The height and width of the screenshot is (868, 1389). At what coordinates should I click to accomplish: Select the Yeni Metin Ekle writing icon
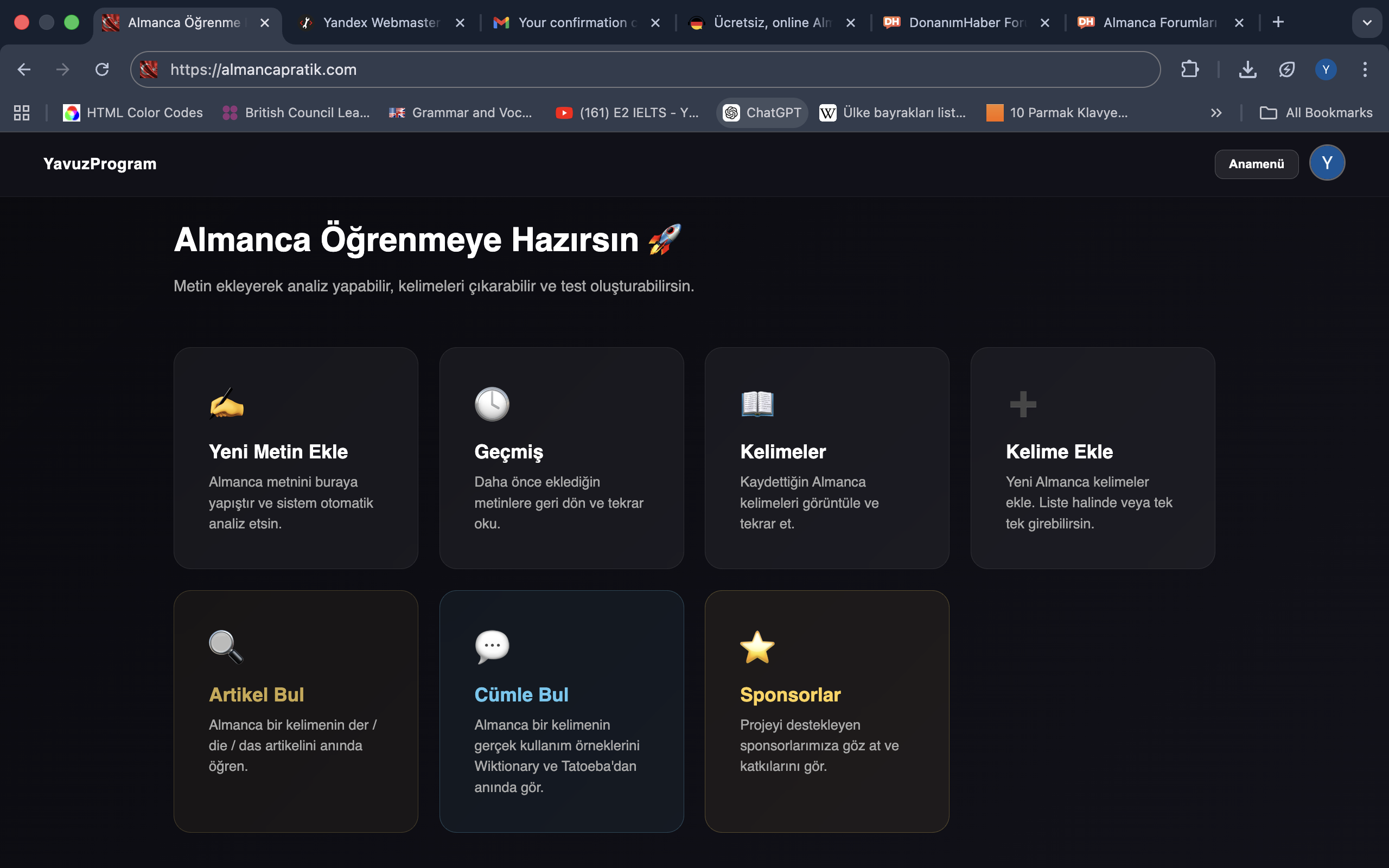tap(227, 404)
